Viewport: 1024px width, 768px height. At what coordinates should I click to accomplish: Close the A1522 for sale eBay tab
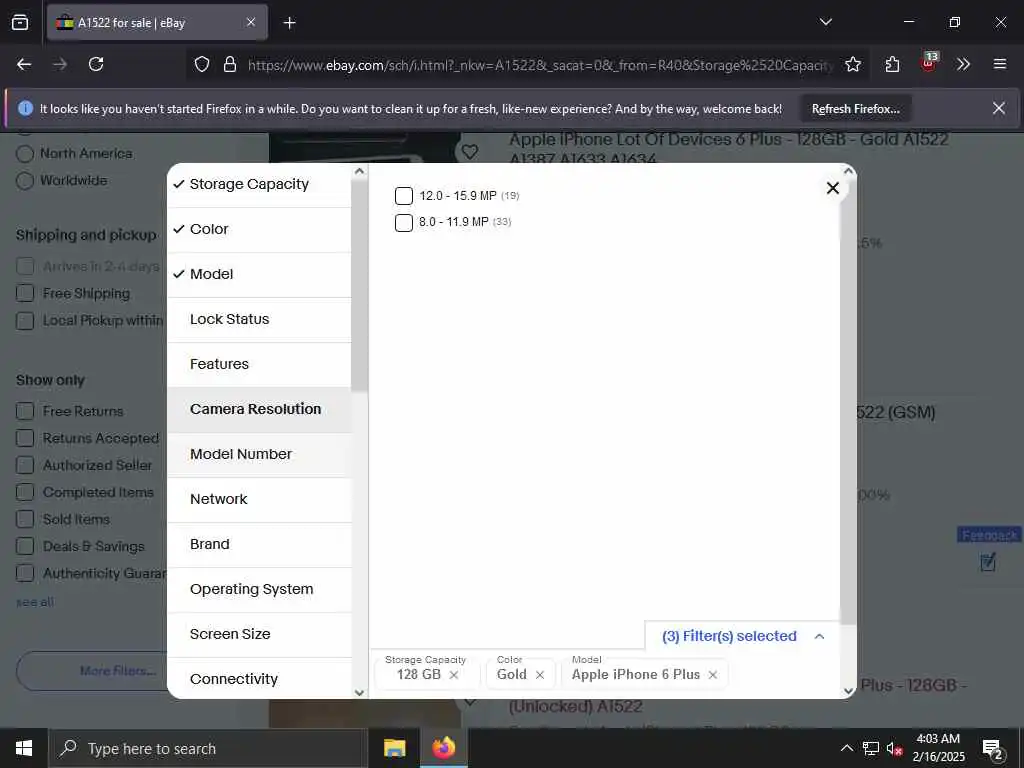pos(251,22)
